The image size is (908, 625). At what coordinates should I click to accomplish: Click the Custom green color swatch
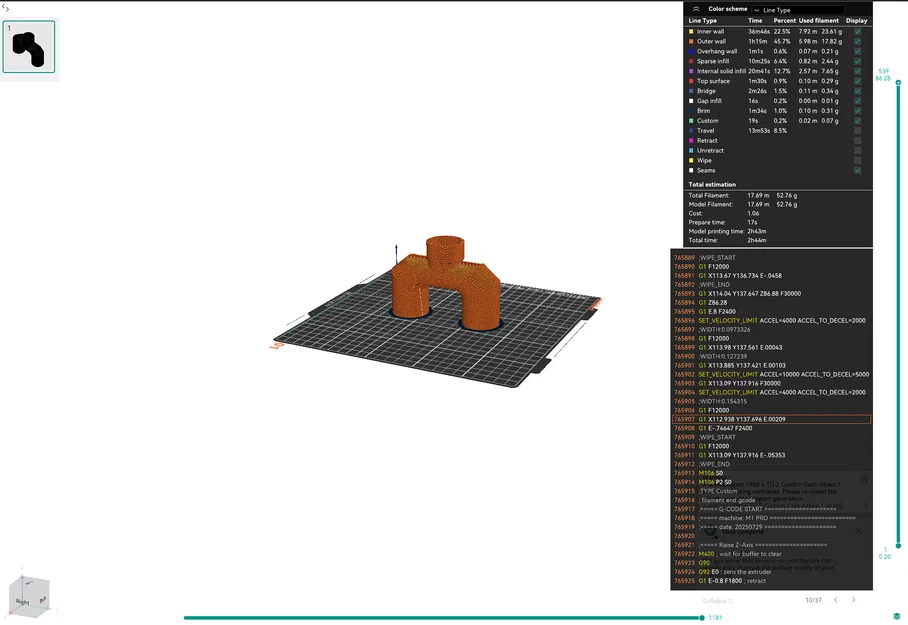[691, 120]
